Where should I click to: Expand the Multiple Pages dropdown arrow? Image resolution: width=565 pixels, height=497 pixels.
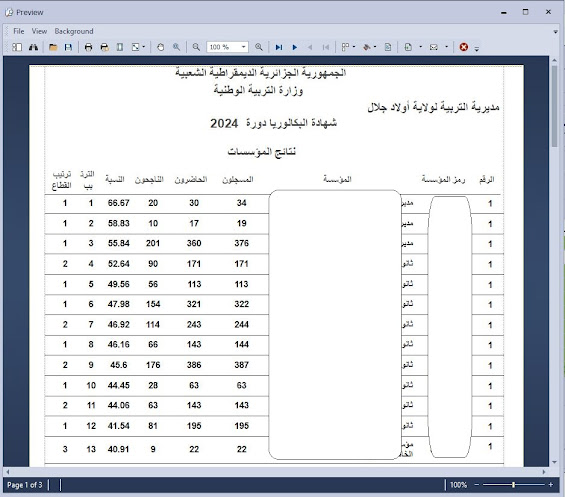pyautogui.click(x=354, y=47)
